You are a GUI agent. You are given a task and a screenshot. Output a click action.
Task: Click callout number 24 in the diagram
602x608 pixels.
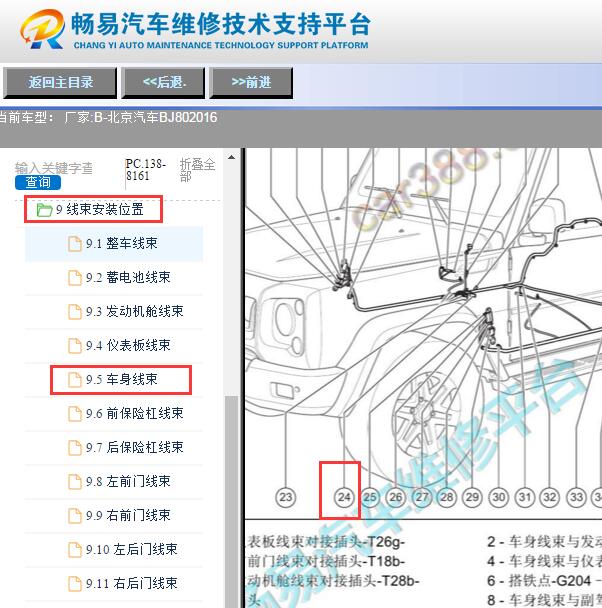point(344,497)
